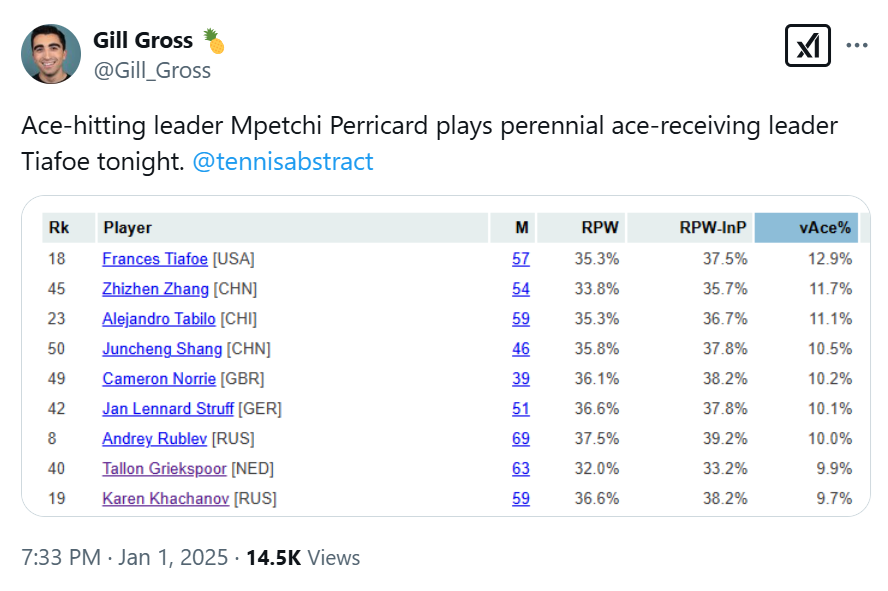Click the Grok xAI icon

(808, 45)
